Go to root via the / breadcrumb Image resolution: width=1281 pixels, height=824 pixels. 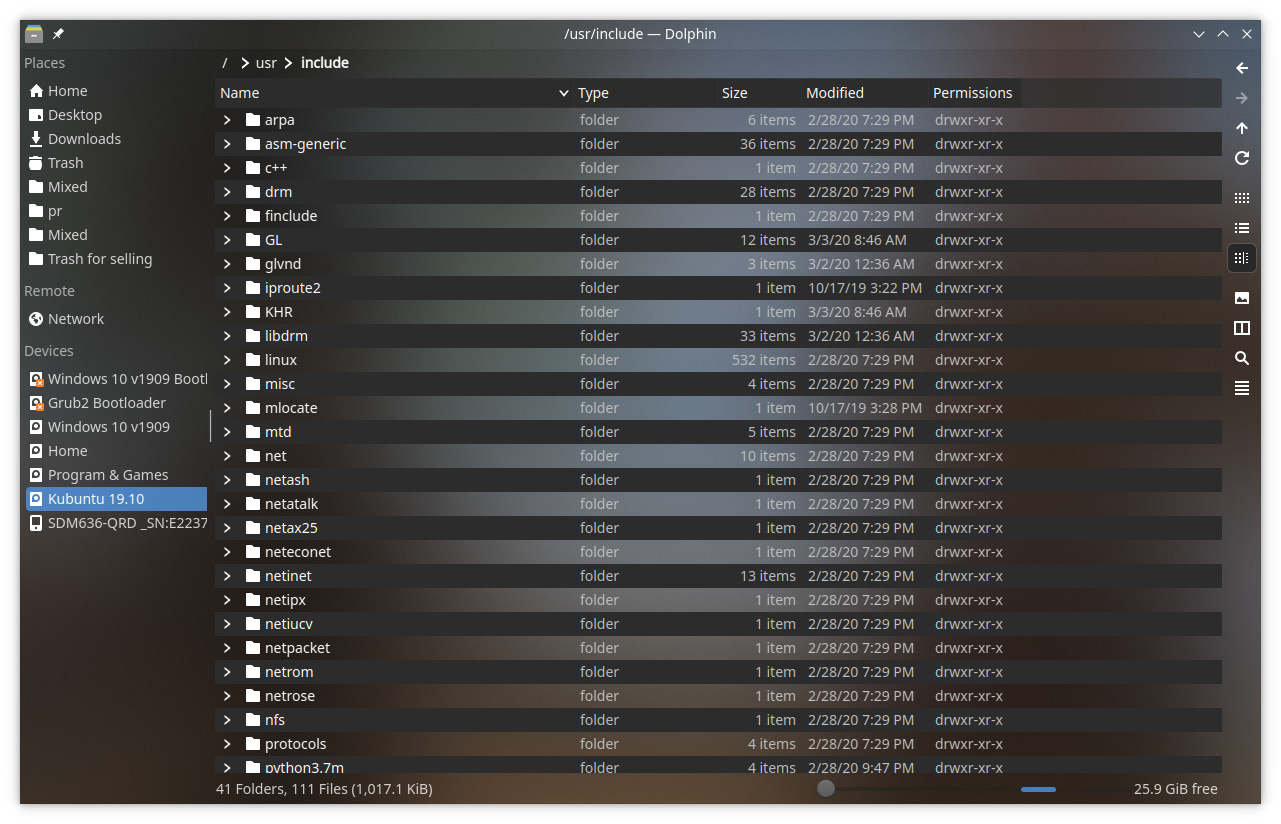pos(225,63)
